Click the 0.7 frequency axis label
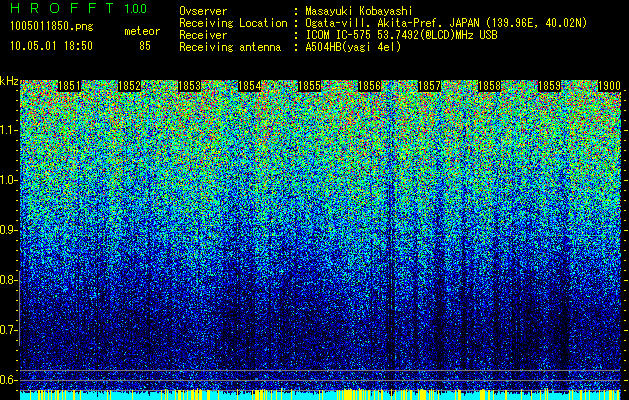Screen dimensions: 629x400 coord(9,330)
